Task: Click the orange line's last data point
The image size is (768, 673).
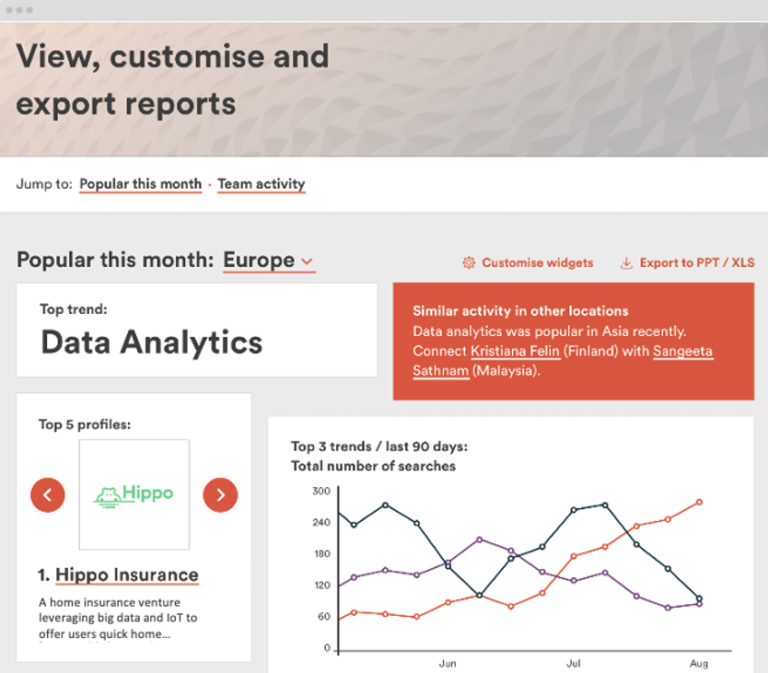Action: point(699,502)
